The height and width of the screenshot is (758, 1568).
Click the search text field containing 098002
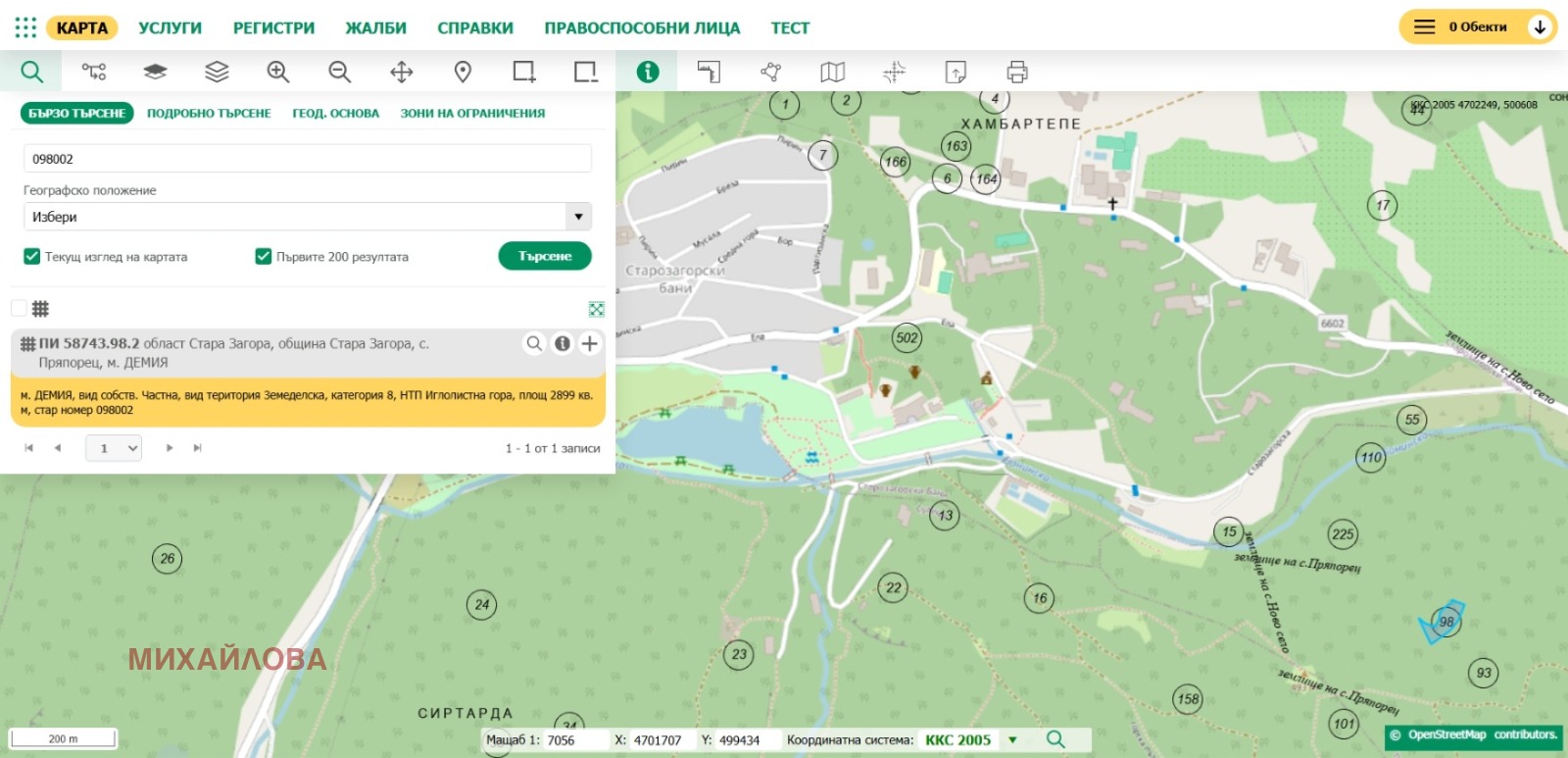coord(307,159)
